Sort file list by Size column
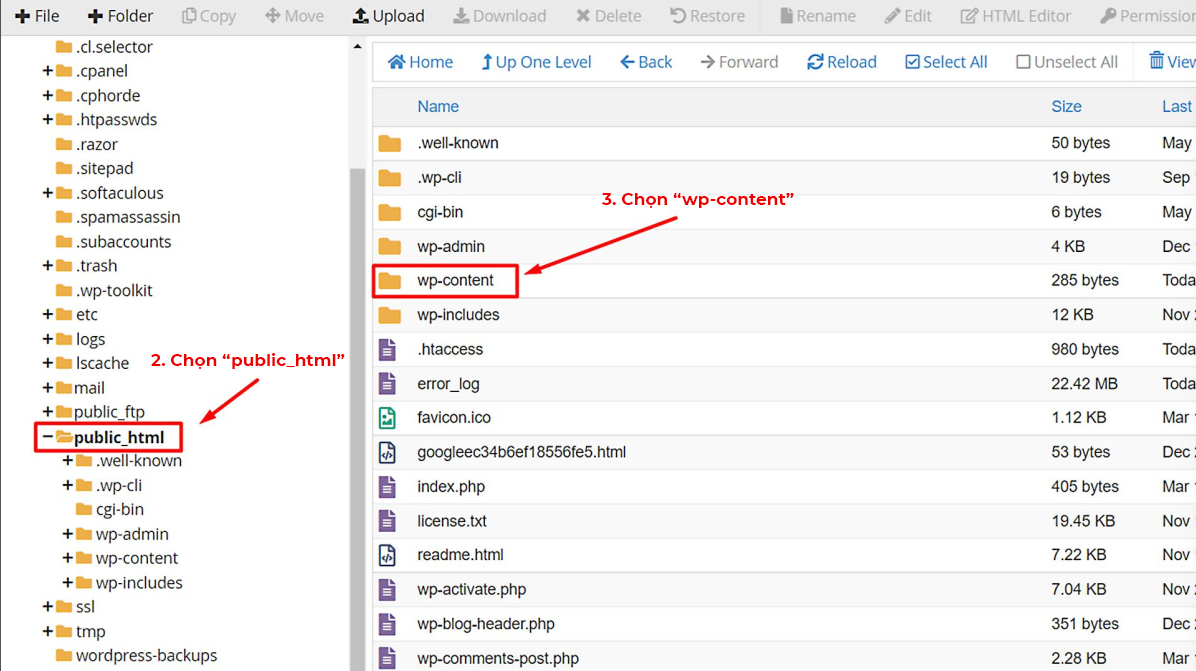Viewport: 1196px width, 671px height. pyautogui.click(x=1066, y=107)
